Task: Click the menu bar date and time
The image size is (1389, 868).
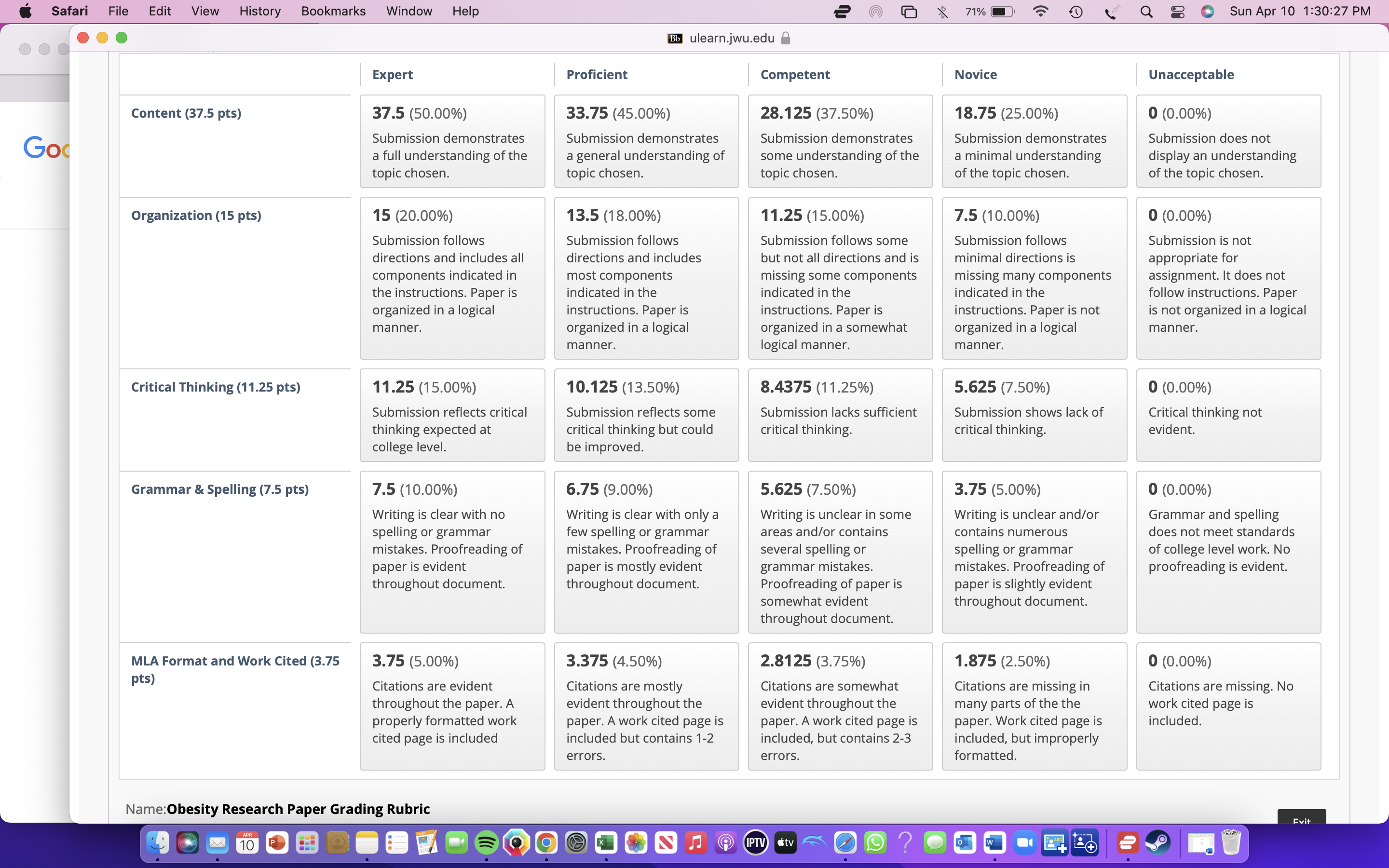Action: click(1300, 12)
